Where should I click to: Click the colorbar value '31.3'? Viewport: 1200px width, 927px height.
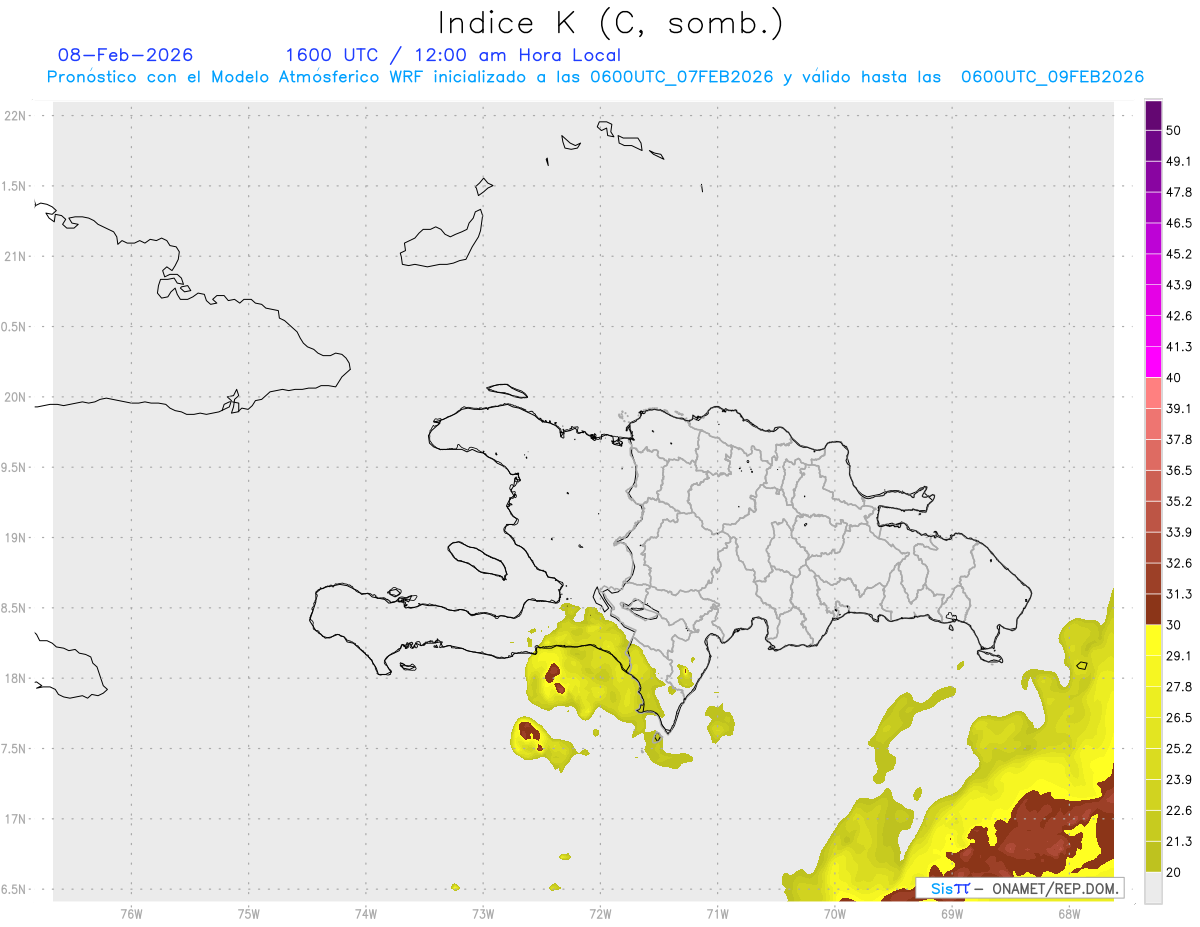tap(1179, 594)
